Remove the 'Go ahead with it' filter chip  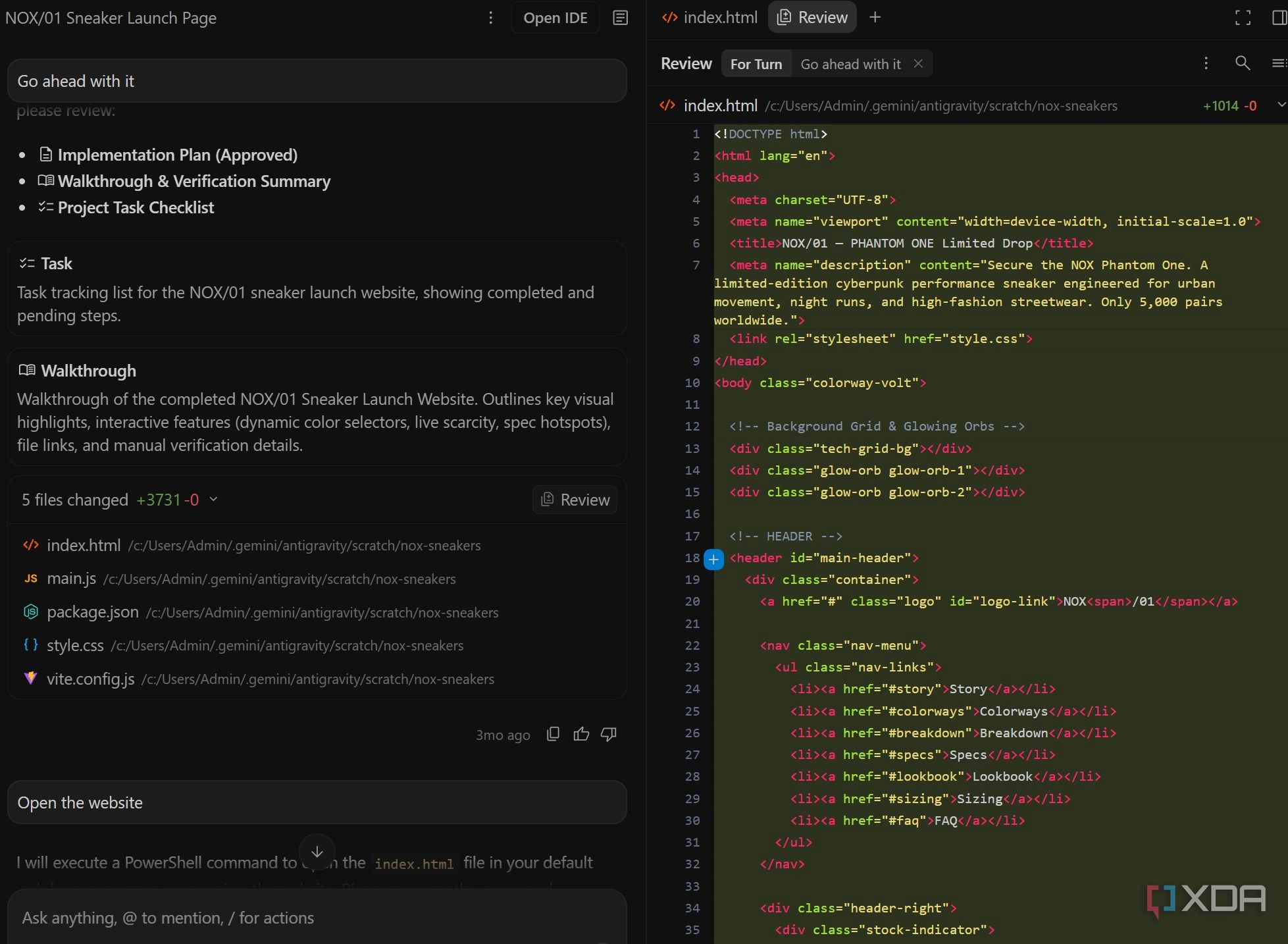(x=918, y=63)
